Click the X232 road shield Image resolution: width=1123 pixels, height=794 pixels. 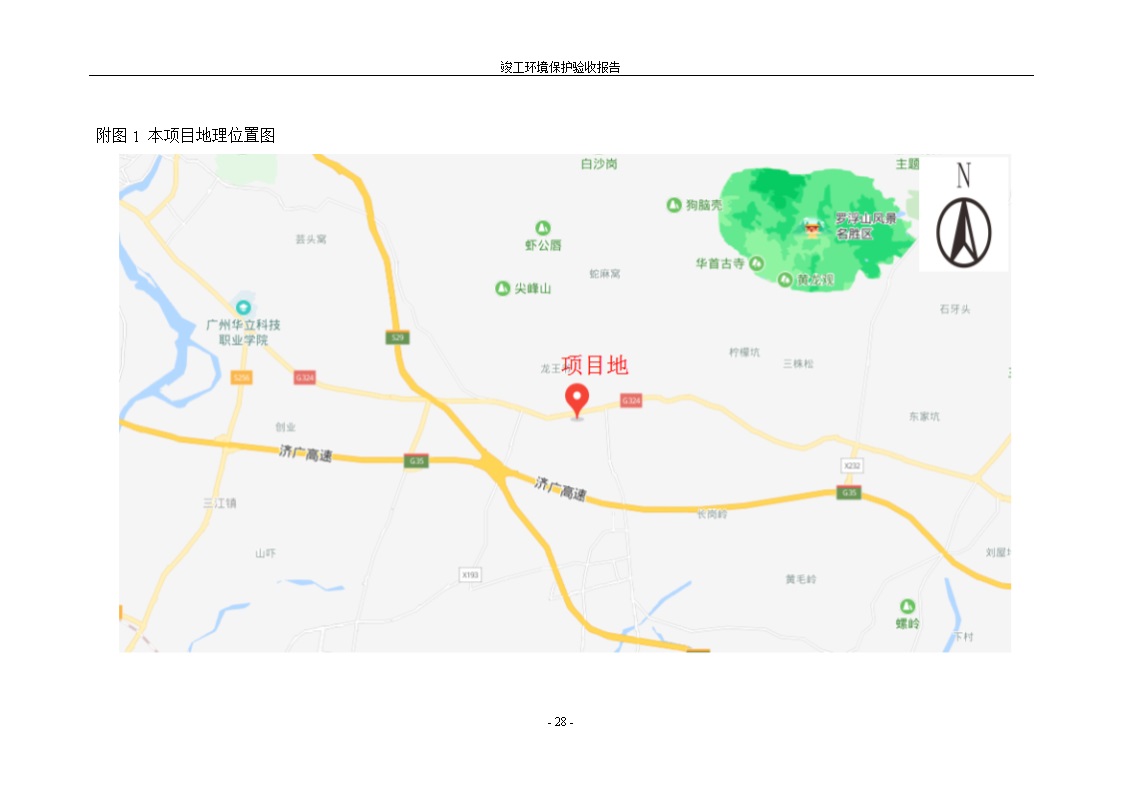point(852,465)
